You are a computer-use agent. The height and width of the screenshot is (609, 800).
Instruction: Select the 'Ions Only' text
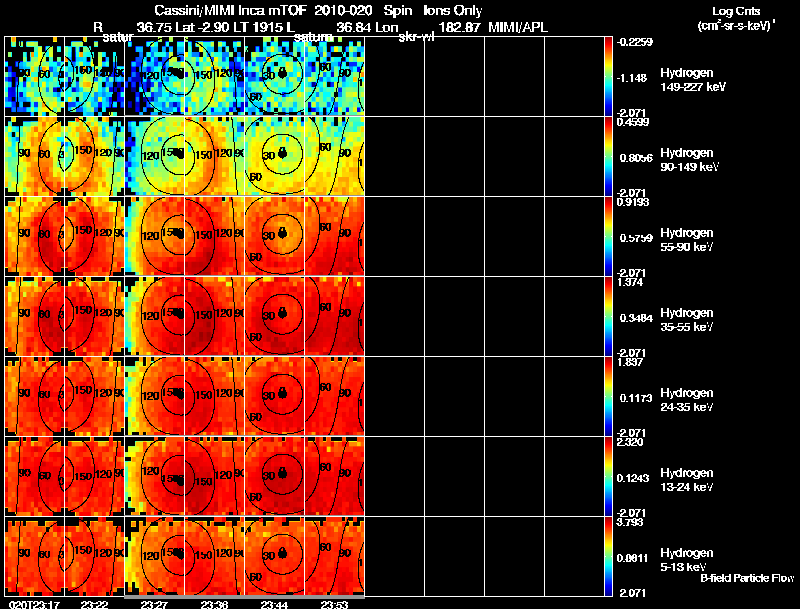453,11
